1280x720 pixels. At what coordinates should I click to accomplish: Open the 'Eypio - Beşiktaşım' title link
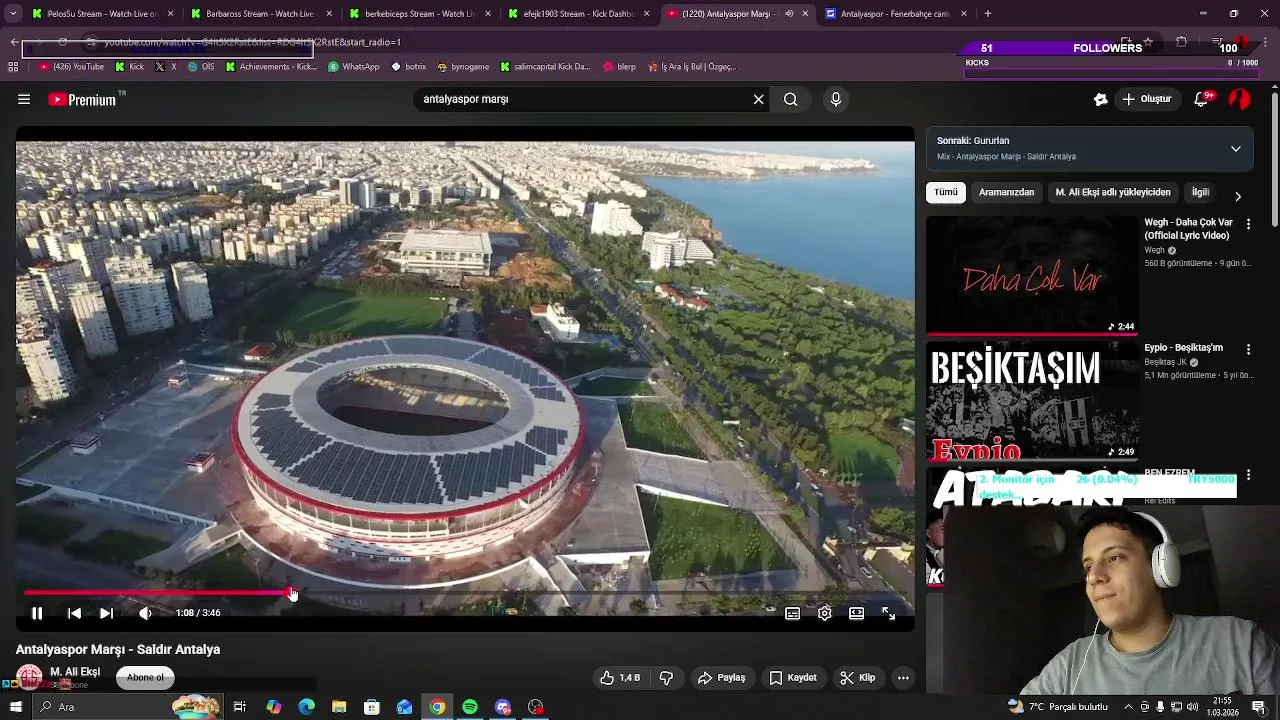(1183, 348)
